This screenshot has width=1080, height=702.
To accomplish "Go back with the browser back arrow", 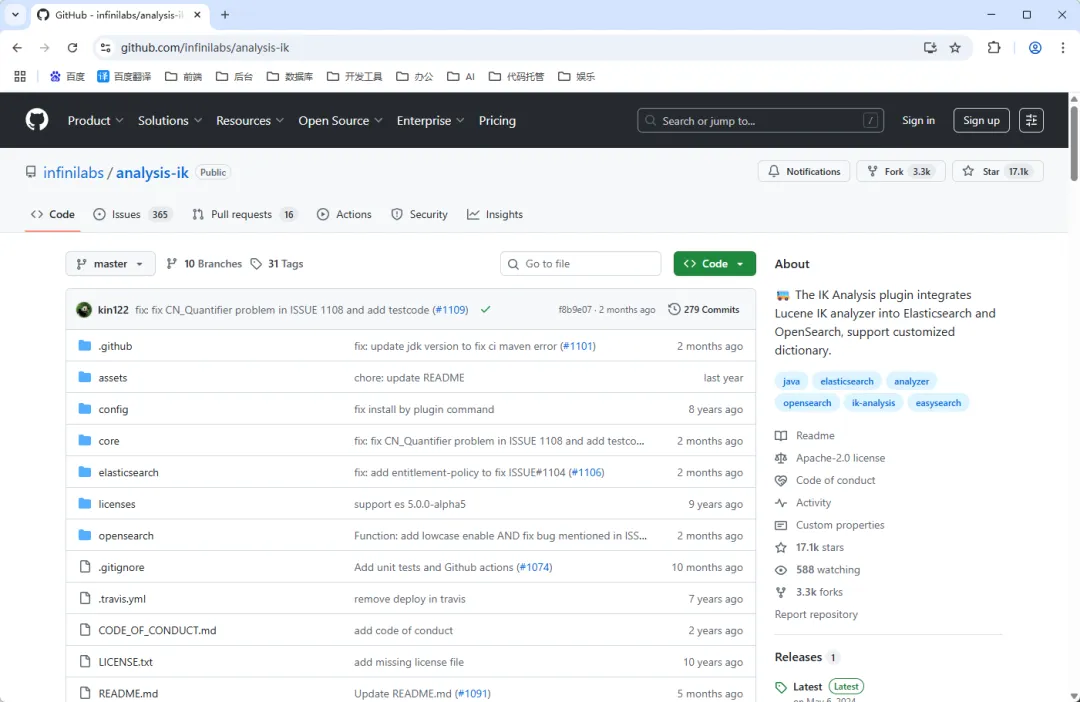I will 17,48.
